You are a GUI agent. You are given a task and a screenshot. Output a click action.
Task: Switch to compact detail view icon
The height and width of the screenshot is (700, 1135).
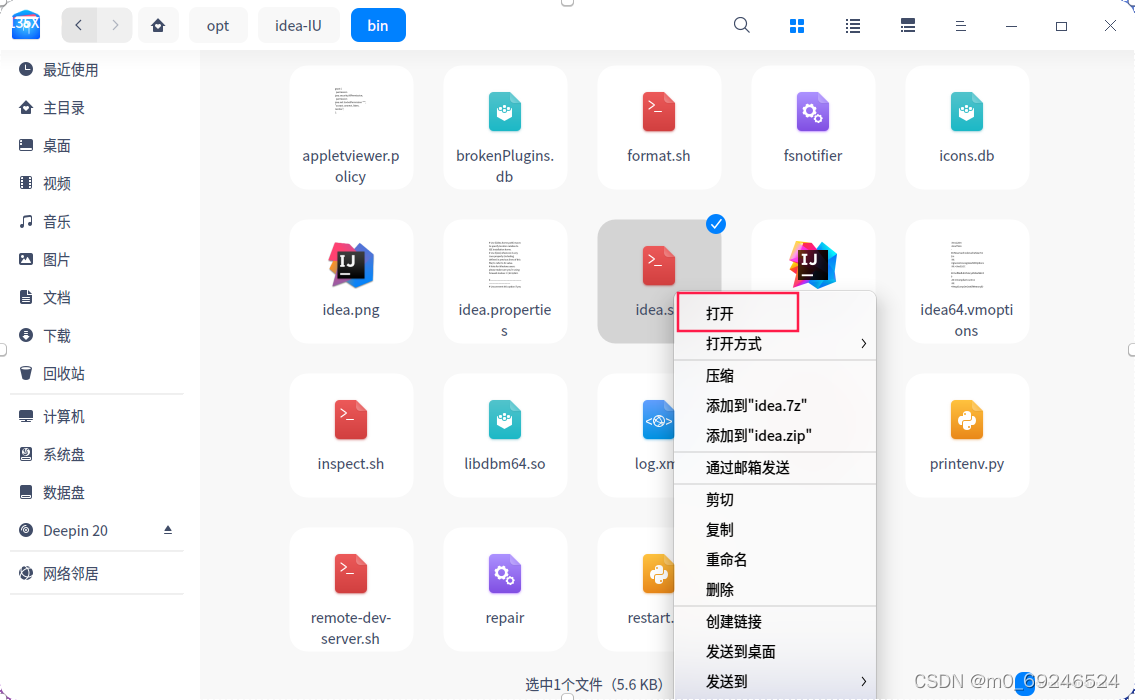[x=908, y=26]
